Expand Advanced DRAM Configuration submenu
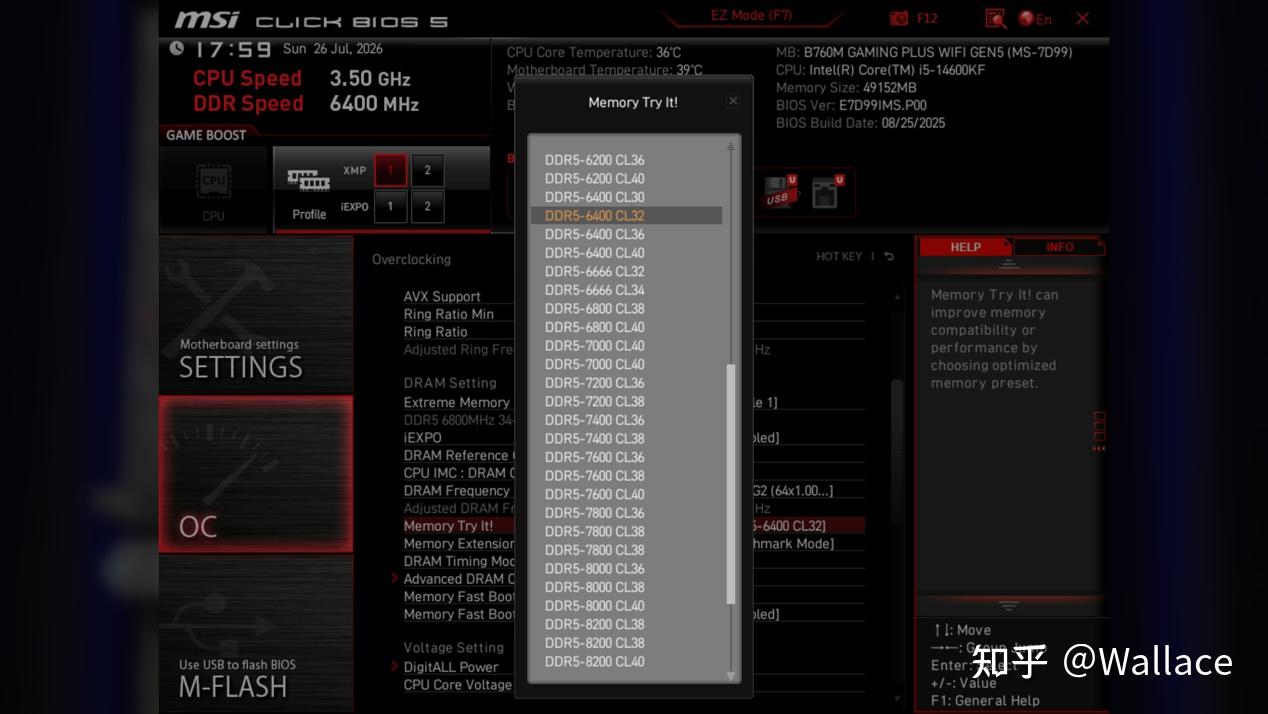1268x714 pixels. [459, 578]
